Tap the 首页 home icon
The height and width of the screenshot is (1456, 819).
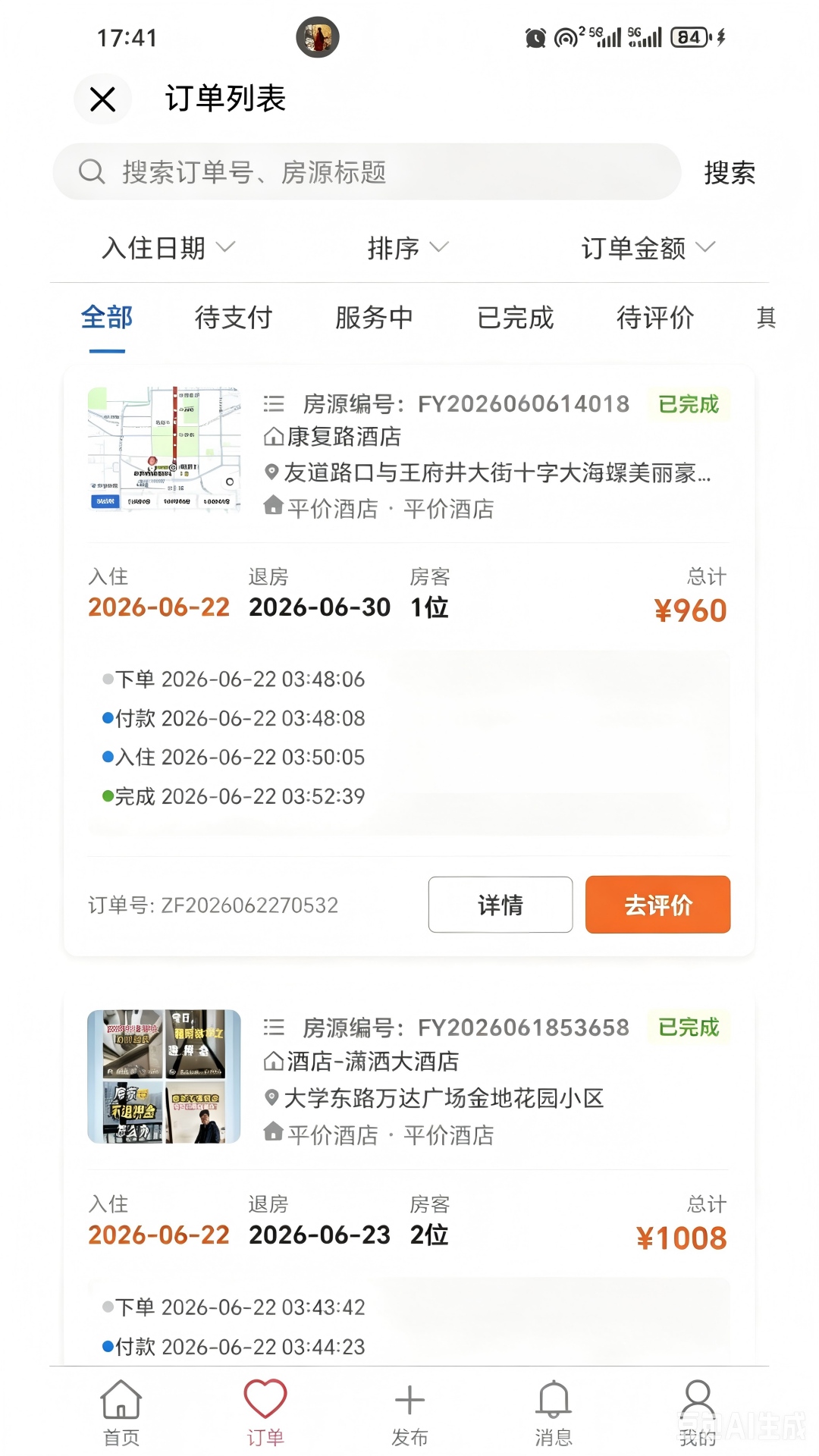click(x=121, y=1399)
